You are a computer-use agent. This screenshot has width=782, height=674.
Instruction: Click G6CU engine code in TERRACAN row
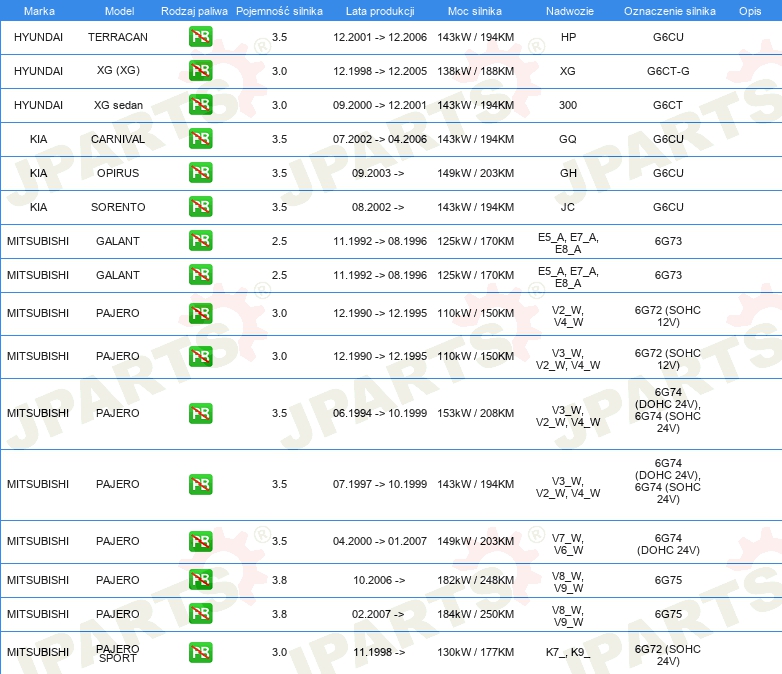coord(668,37)
